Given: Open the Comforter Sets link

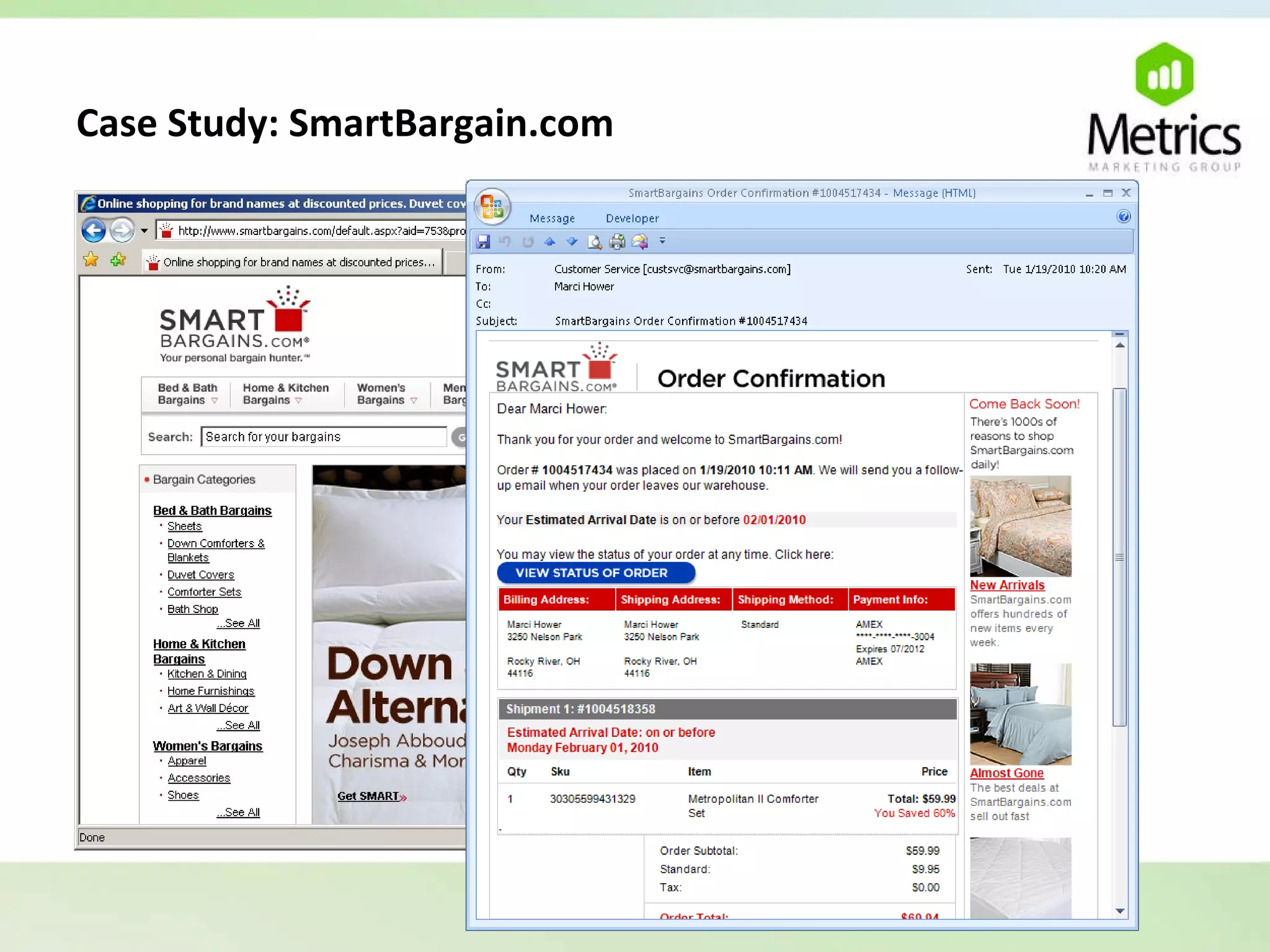Looking at the screenshot, I should point(204,591).
